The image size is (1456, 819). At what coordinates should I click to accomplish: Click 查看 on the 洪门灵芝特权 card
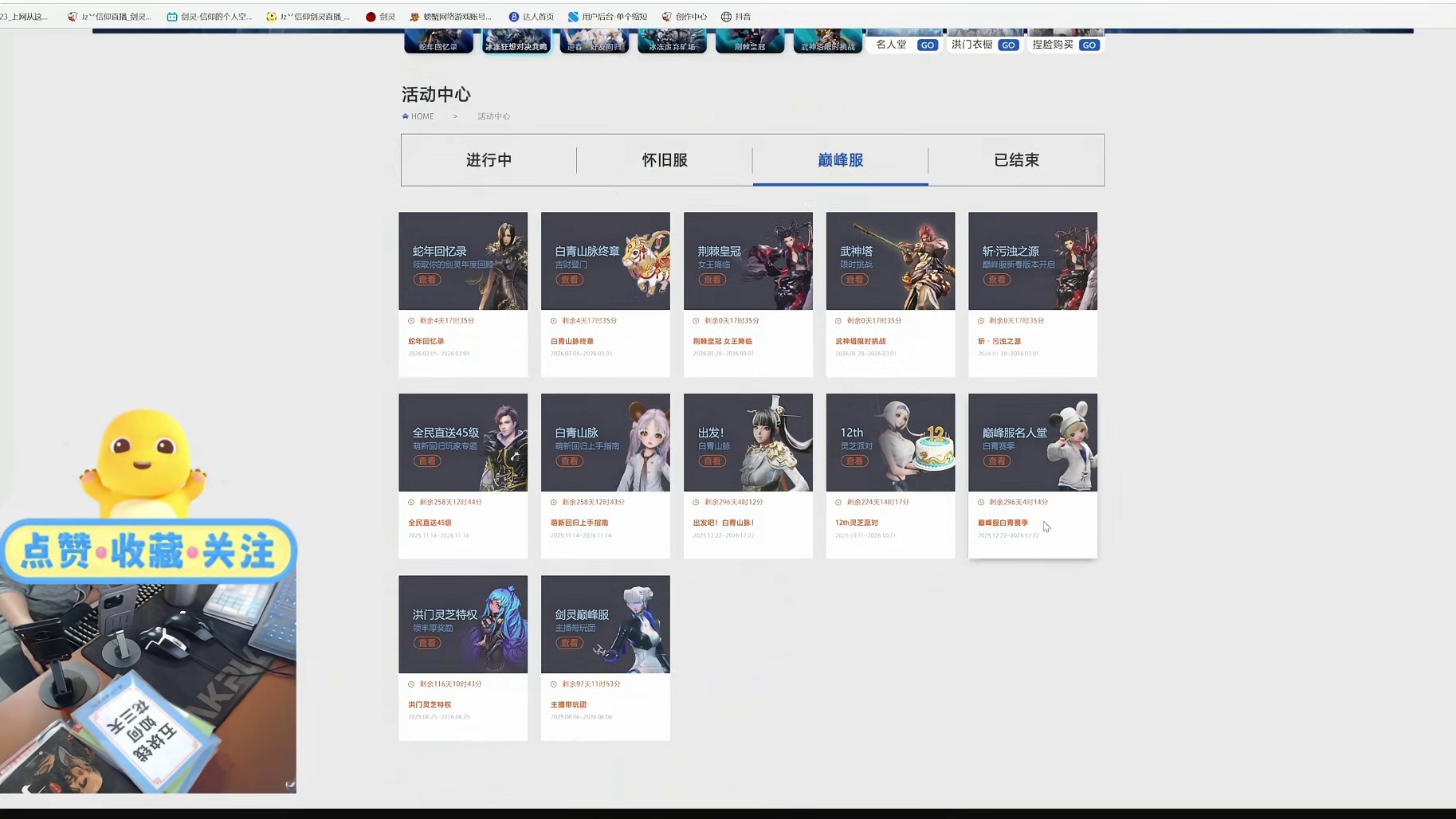coord(426,642)
